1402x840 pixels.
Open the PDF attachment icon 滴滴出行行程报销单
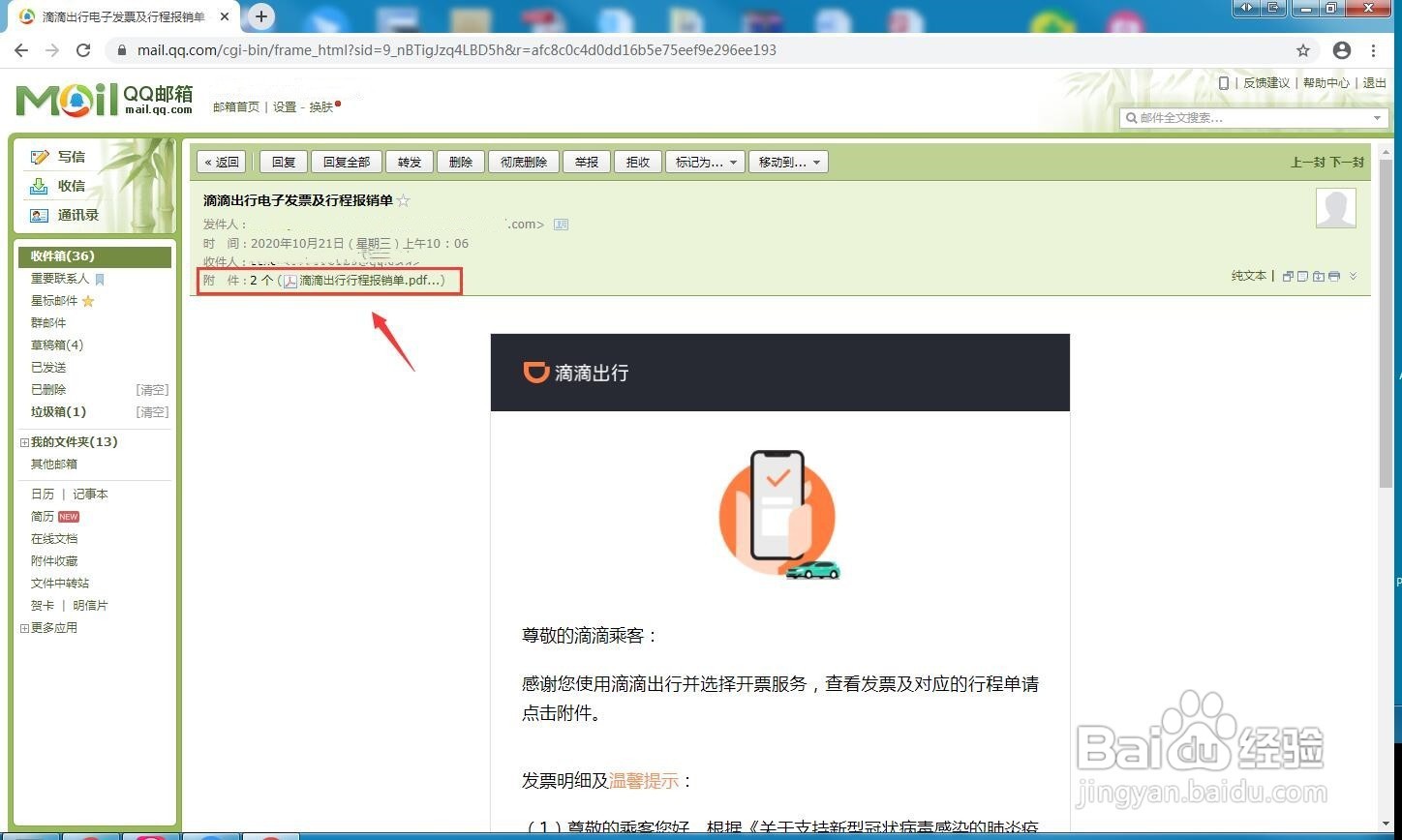coord(290,281)
